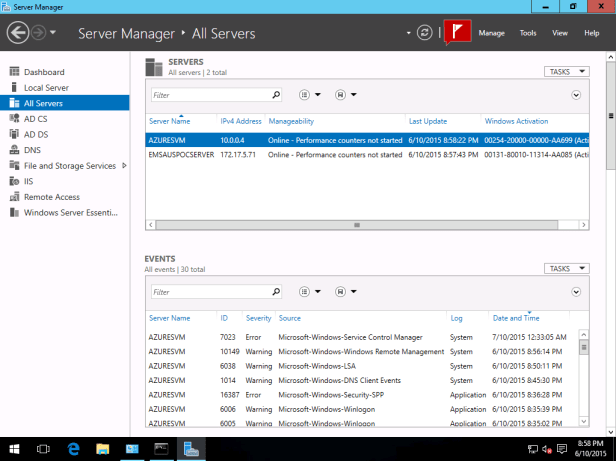Open the Tools menu
Image resolution: width=616 pixels, height=461 pixels.
pos(528,33)
